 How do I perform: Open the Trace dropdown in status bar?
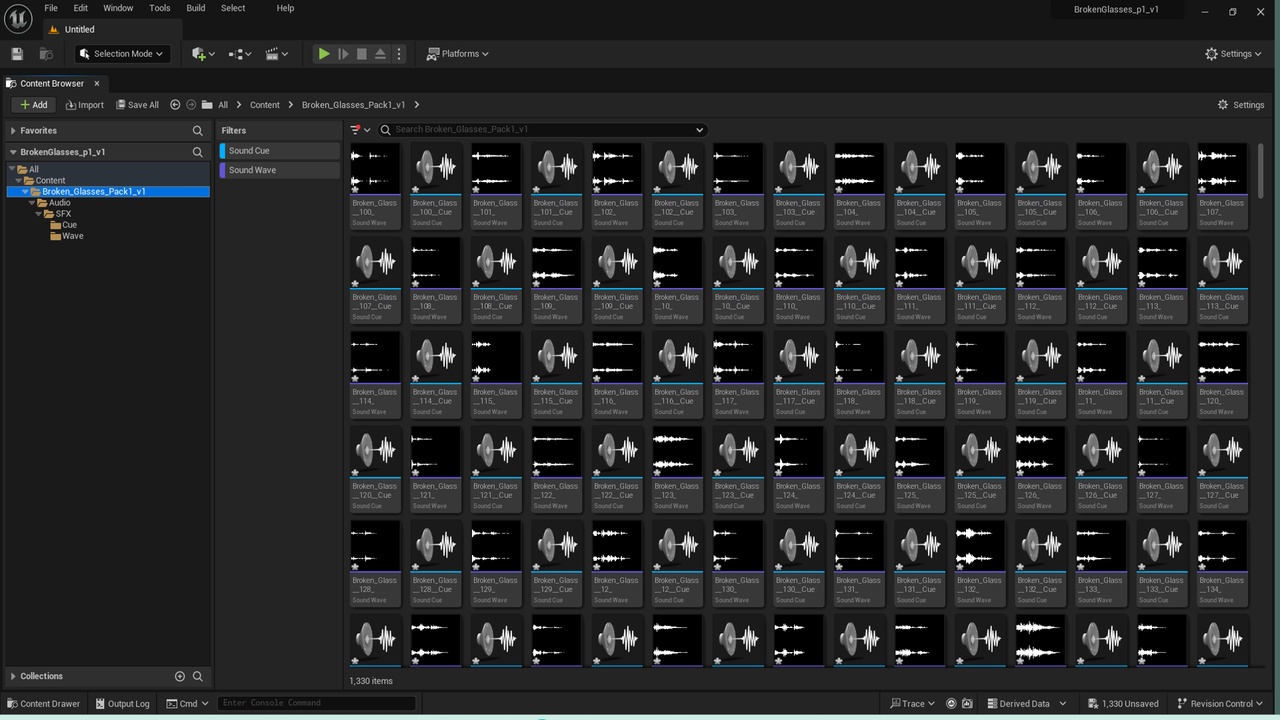click(x=913, y=704)
